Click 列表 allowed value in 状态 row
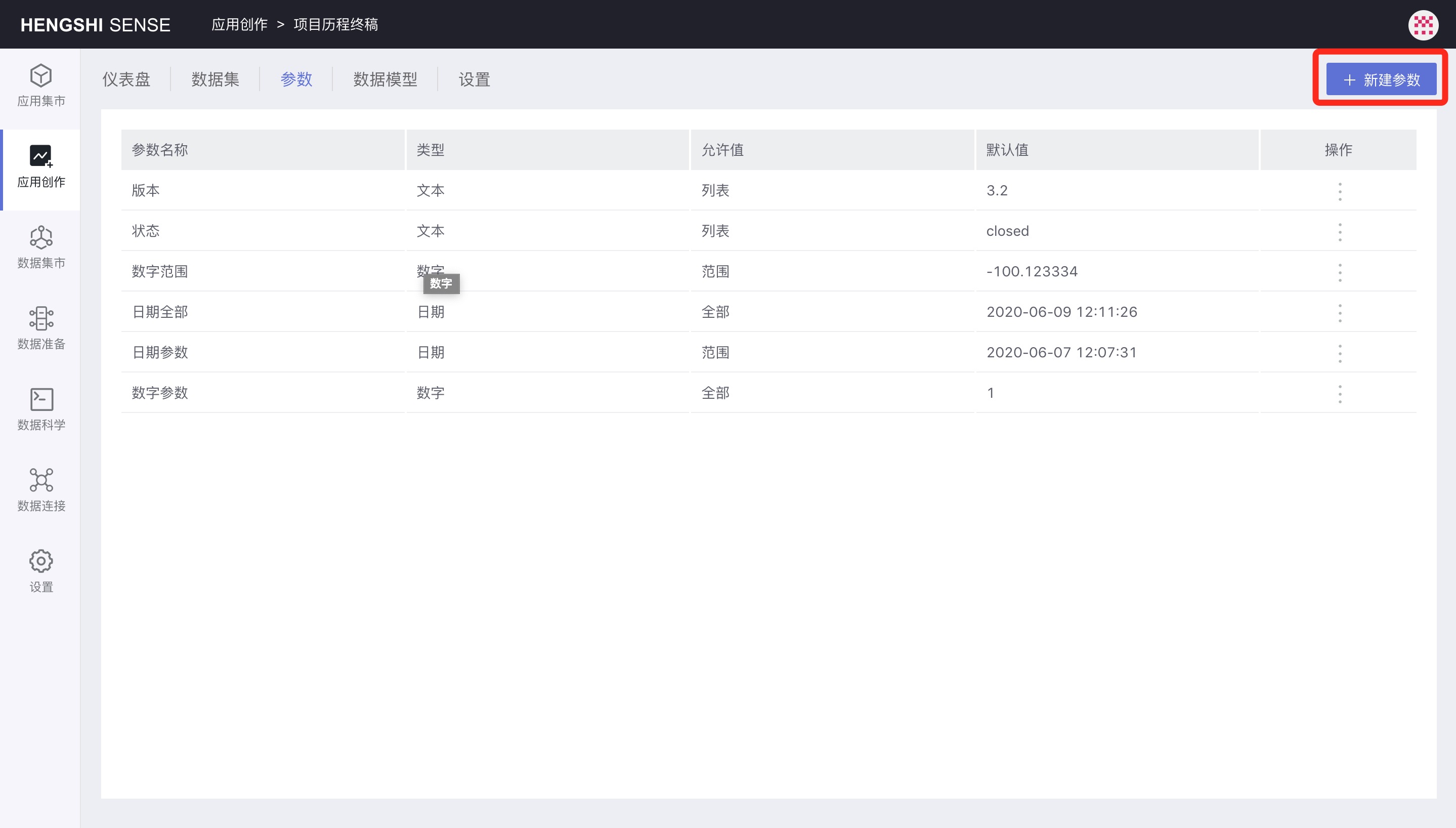 point(715,231)
